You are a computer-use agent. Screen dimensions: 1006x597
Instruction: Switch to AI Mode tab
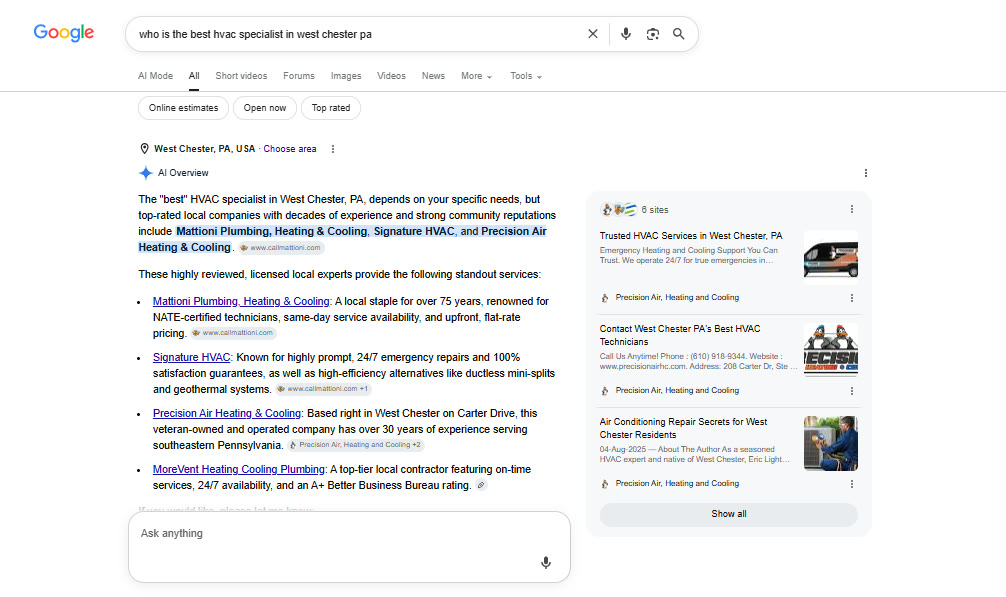(155, 76)
